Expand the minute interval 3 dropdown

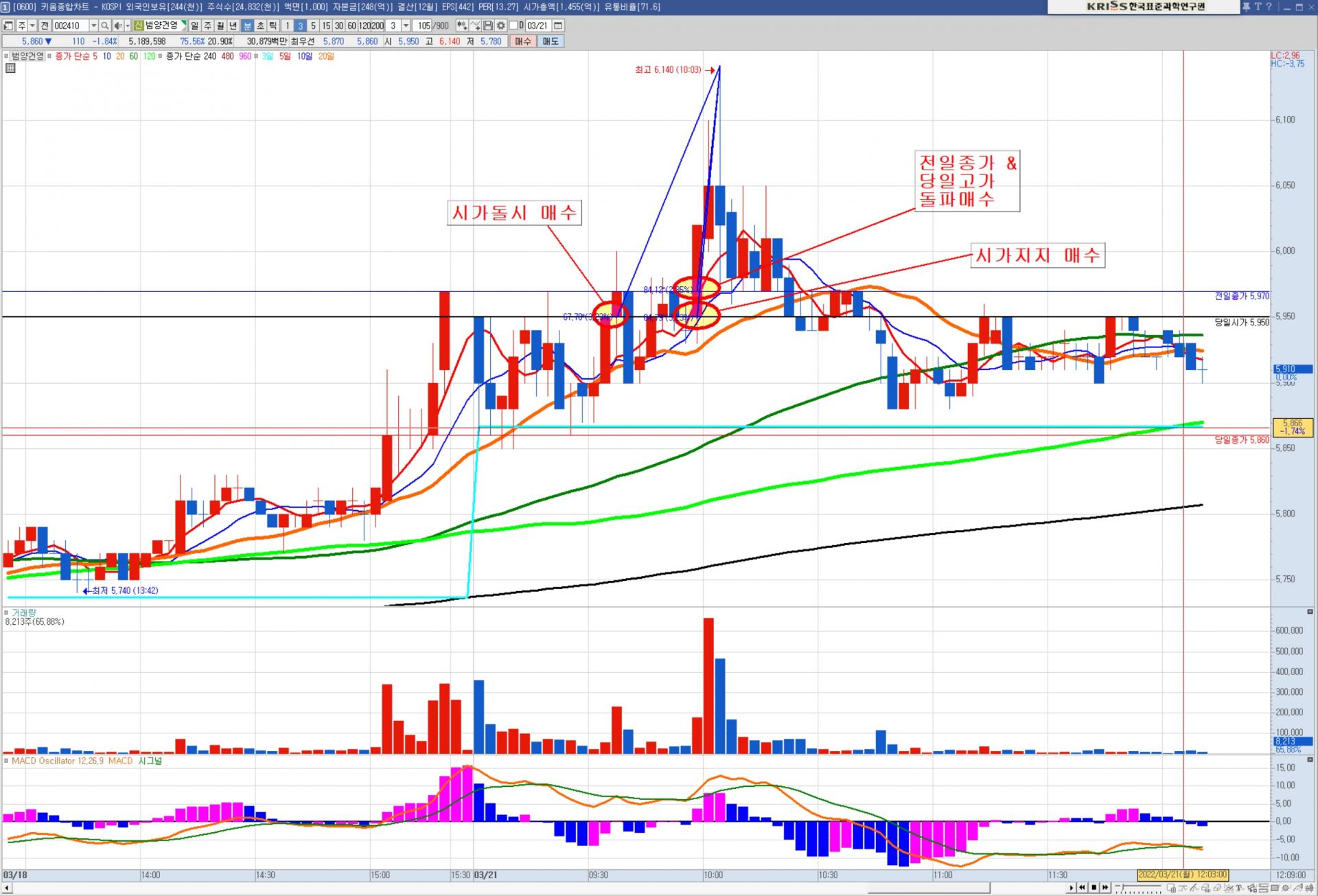pos(406,25)
